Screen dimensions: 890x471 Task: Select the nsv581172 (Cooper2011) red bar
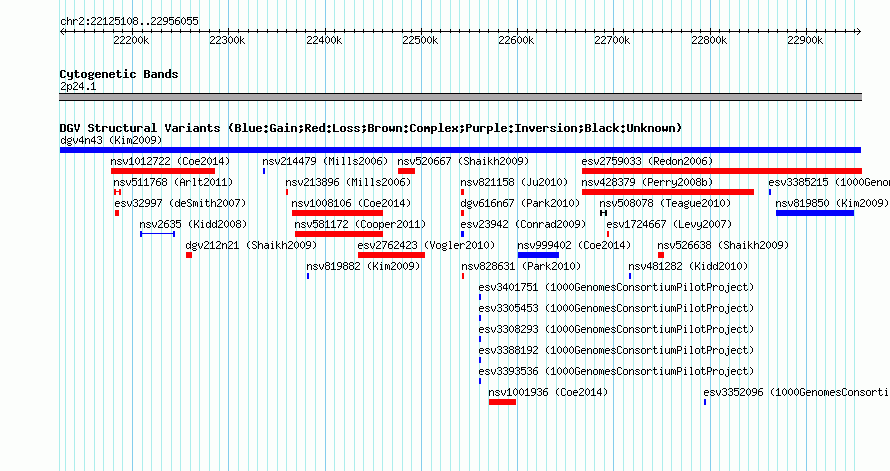tap(339, 234)
